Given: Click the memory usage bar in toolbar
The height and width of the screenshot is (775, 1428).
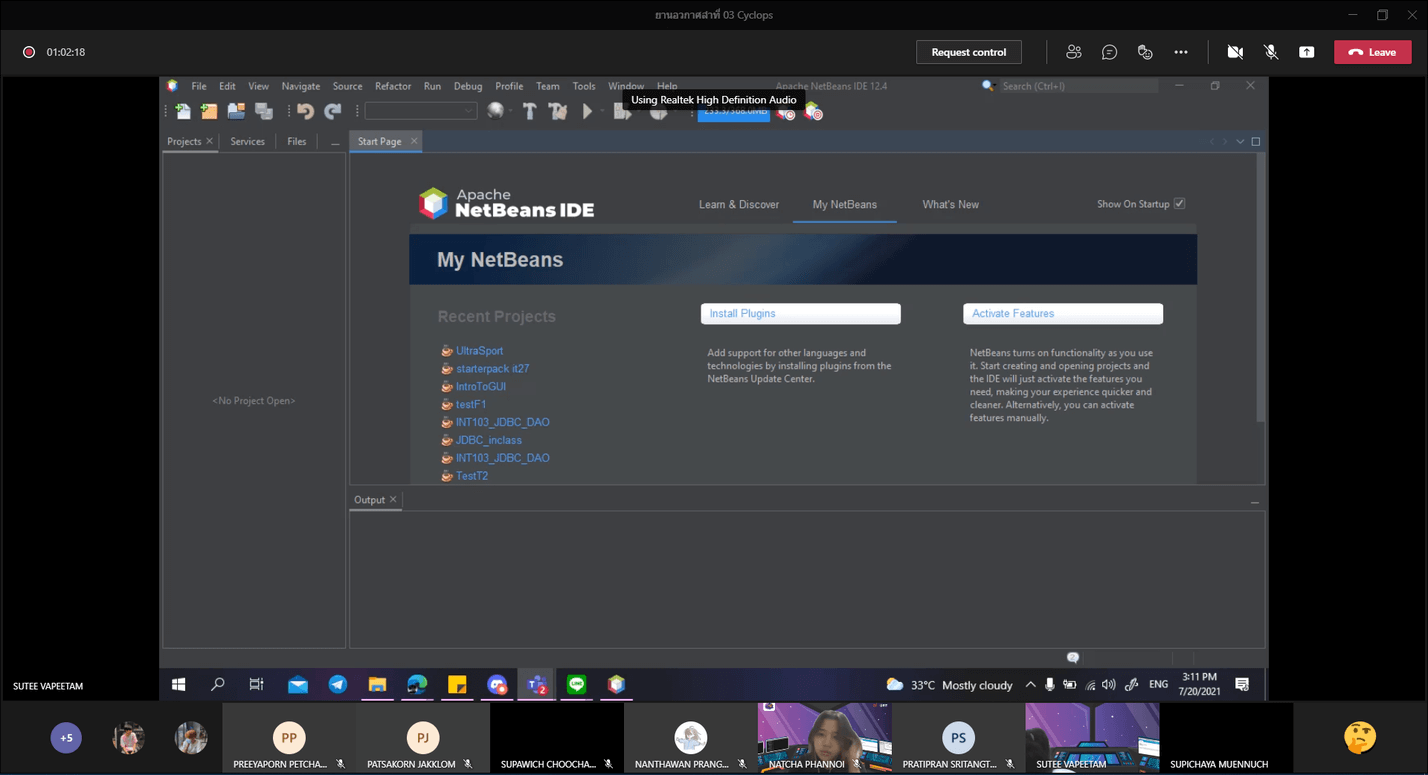Looking at the screenshot, I should (733, 112).
